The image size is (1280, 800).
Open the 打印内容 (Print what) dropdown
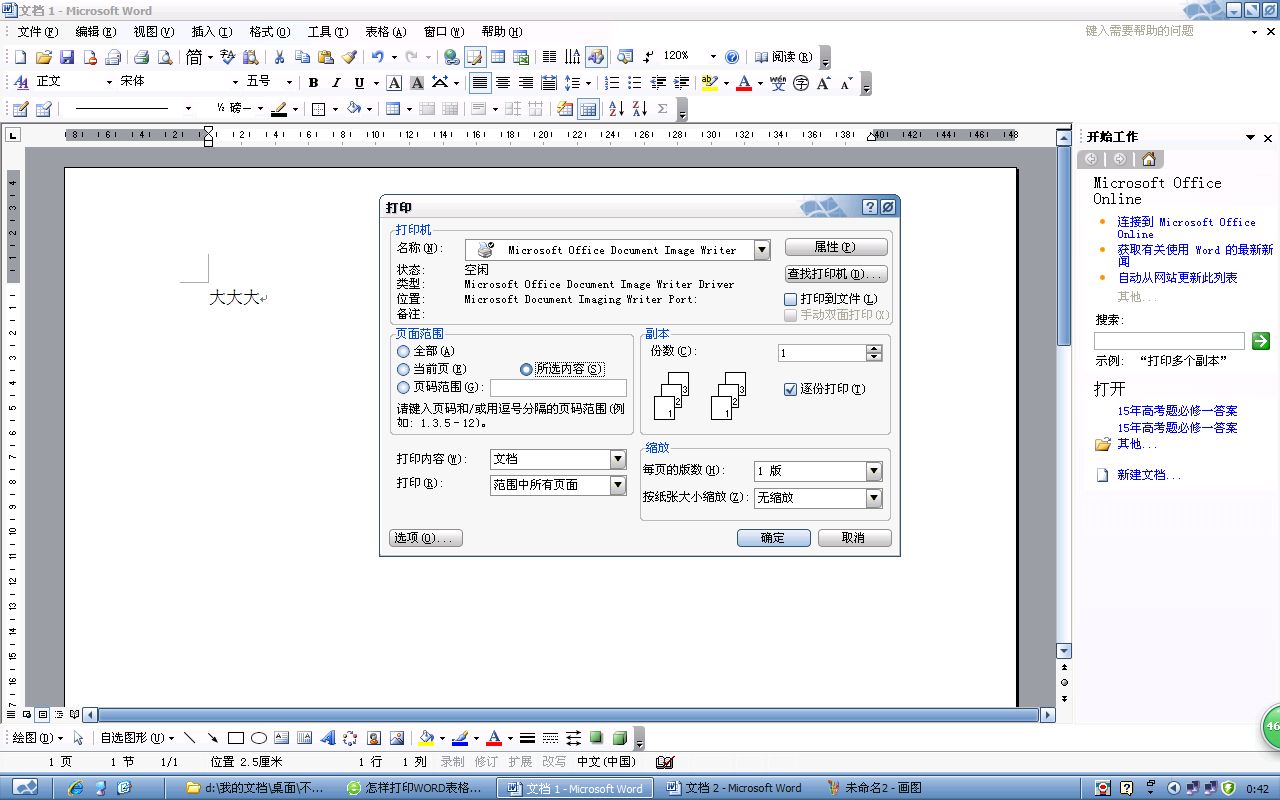click(618, 459)
